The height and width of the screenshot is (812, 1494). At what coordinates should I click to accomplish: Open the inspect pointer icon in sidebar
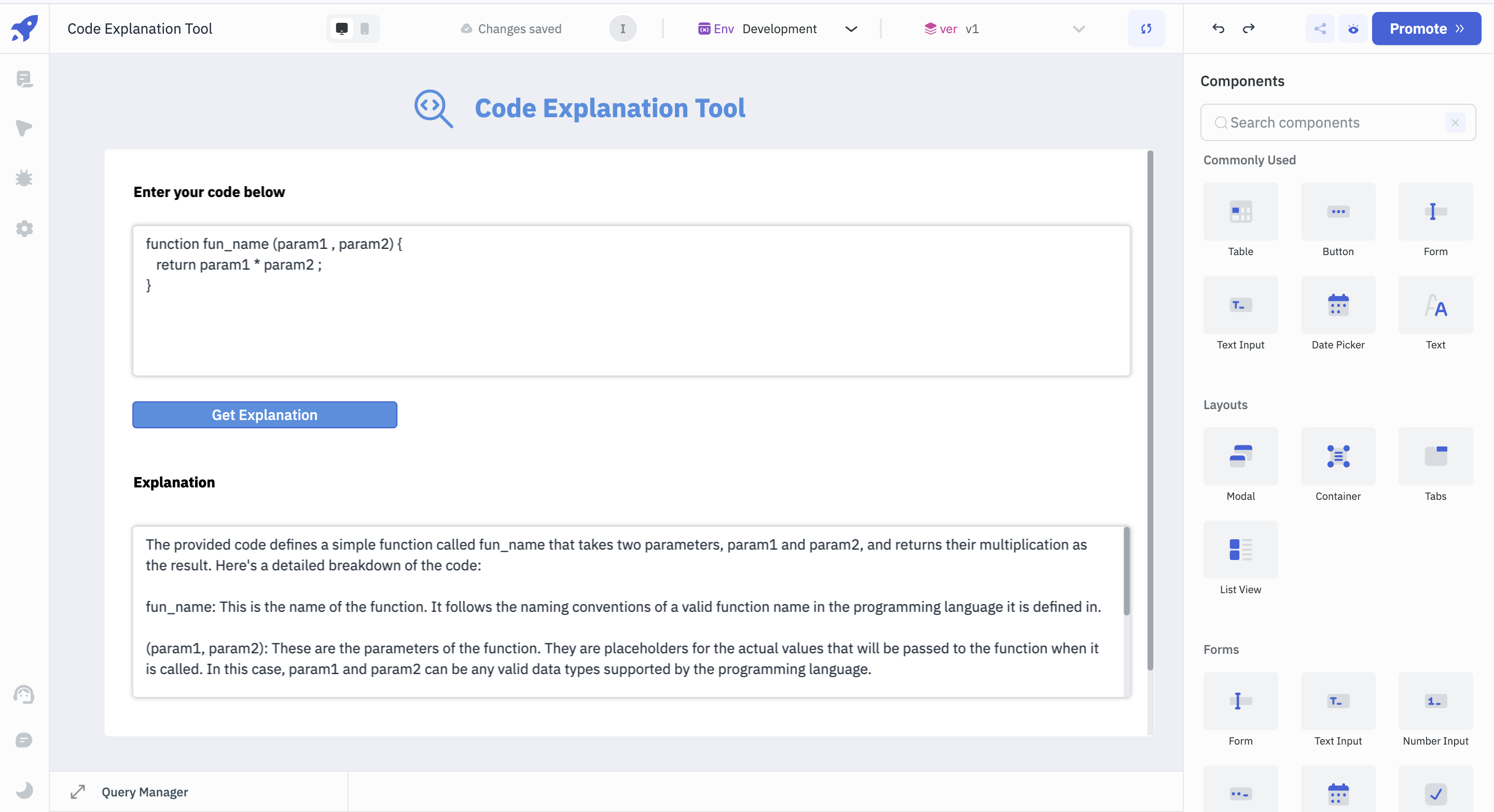(24, 128)
